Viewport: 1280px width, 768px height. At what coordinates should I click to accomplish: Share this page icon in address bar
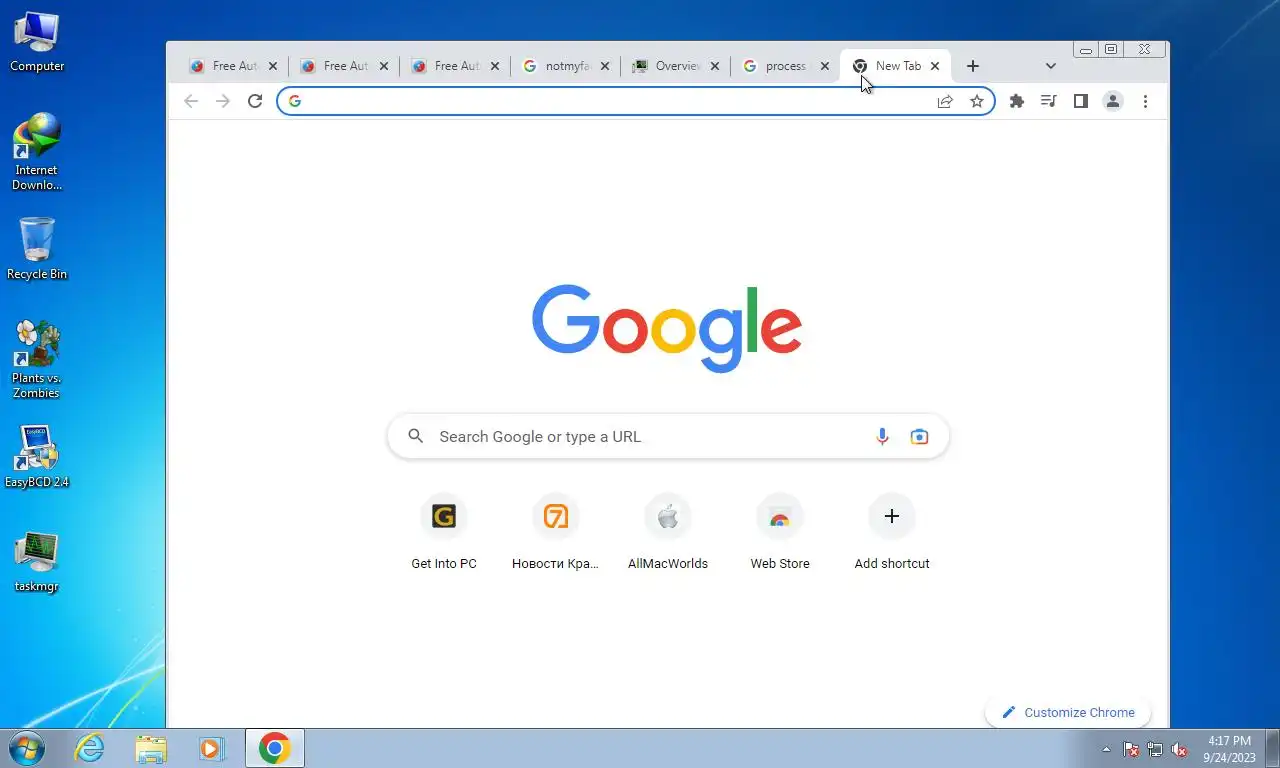pos(945,101)
